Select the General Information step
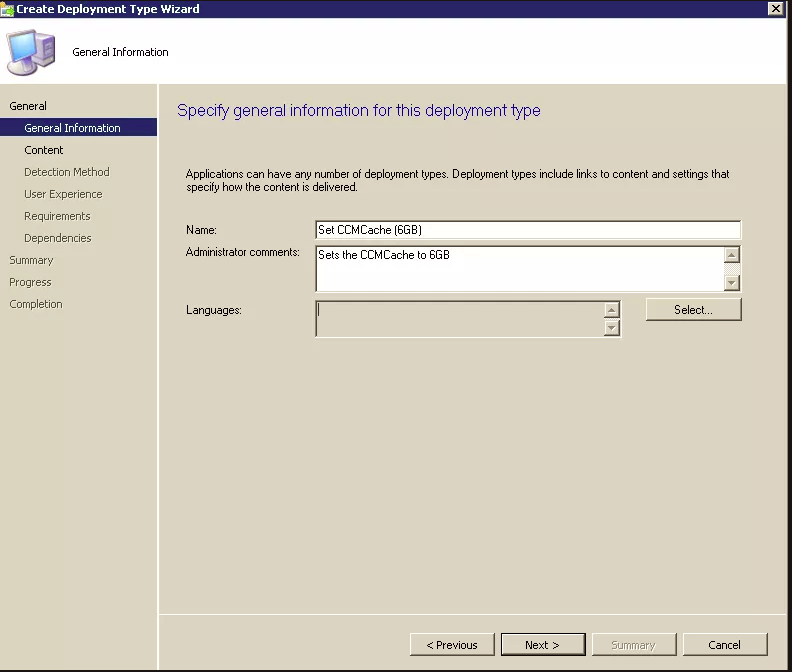792x672 pixels. coord(78,128)
